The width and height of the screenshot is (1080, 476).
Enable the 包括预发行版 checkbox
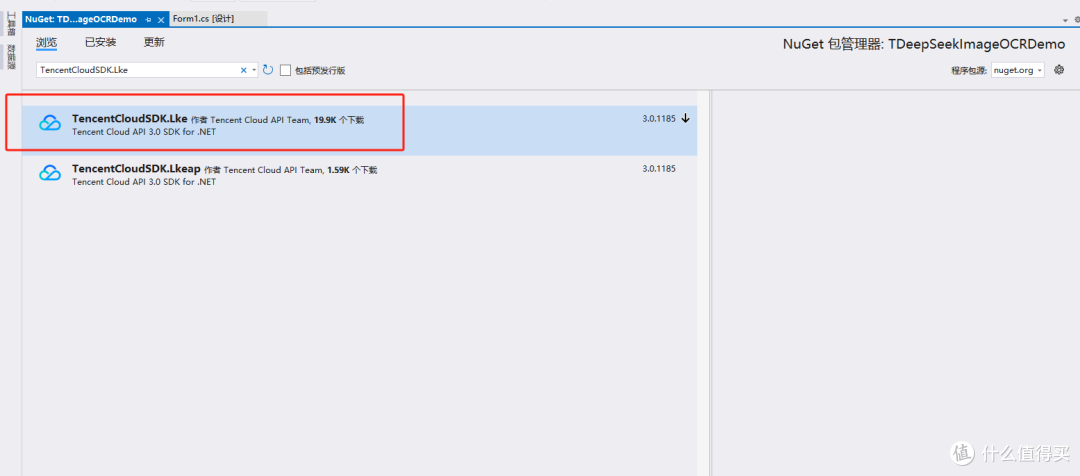click(285, 70)
